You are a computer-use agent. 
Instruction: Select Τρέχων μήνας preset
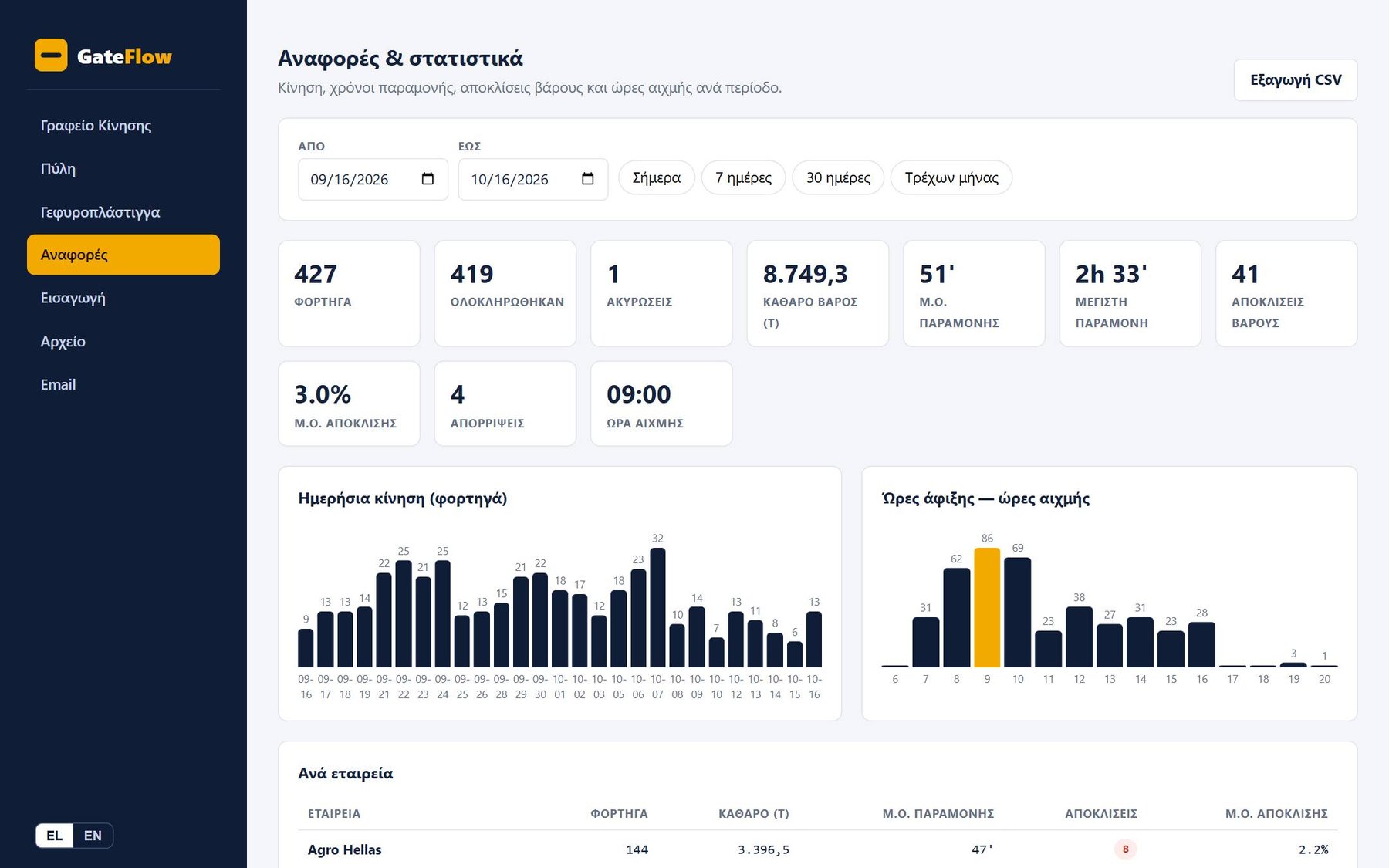(951, 178)
